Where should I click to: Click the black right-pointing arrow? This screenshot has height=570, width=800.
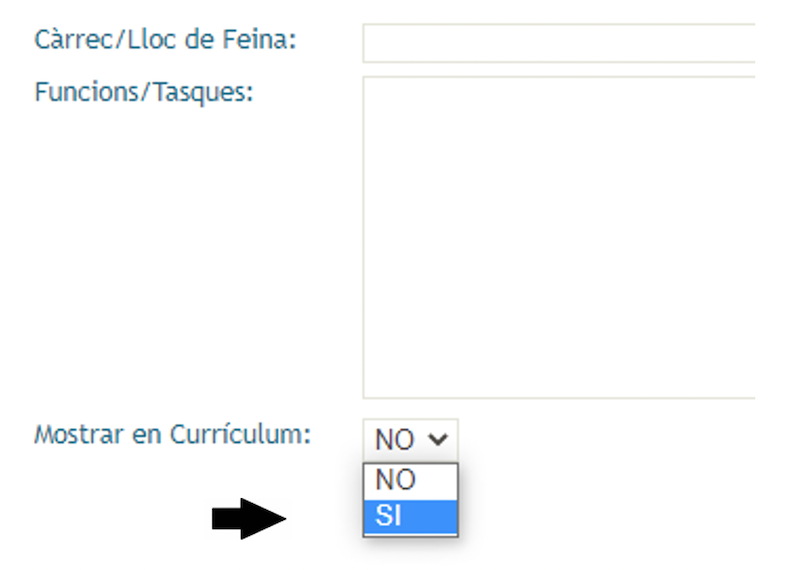(x=249, y=520)
